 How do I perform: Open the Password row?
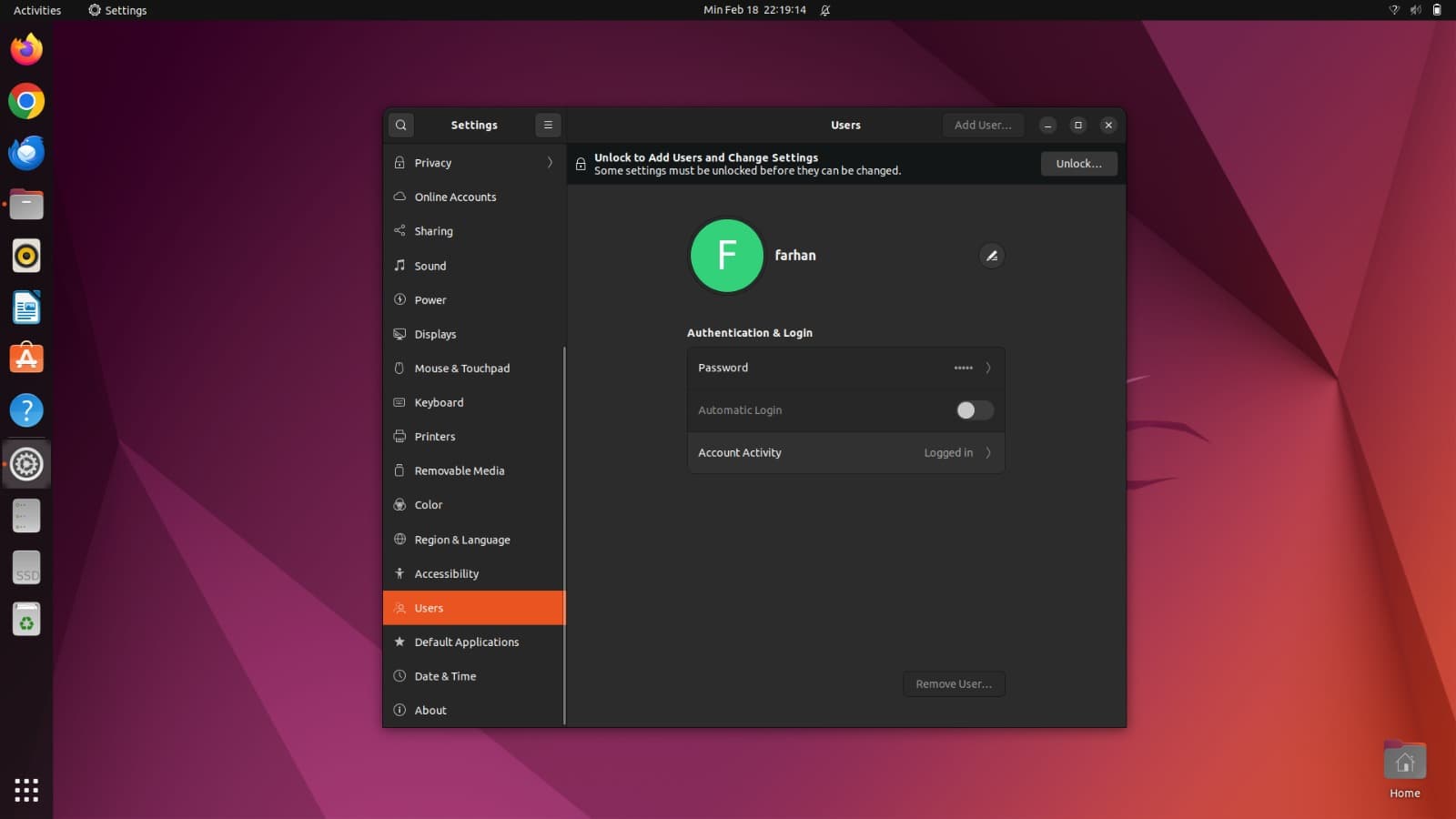point(845,368)
